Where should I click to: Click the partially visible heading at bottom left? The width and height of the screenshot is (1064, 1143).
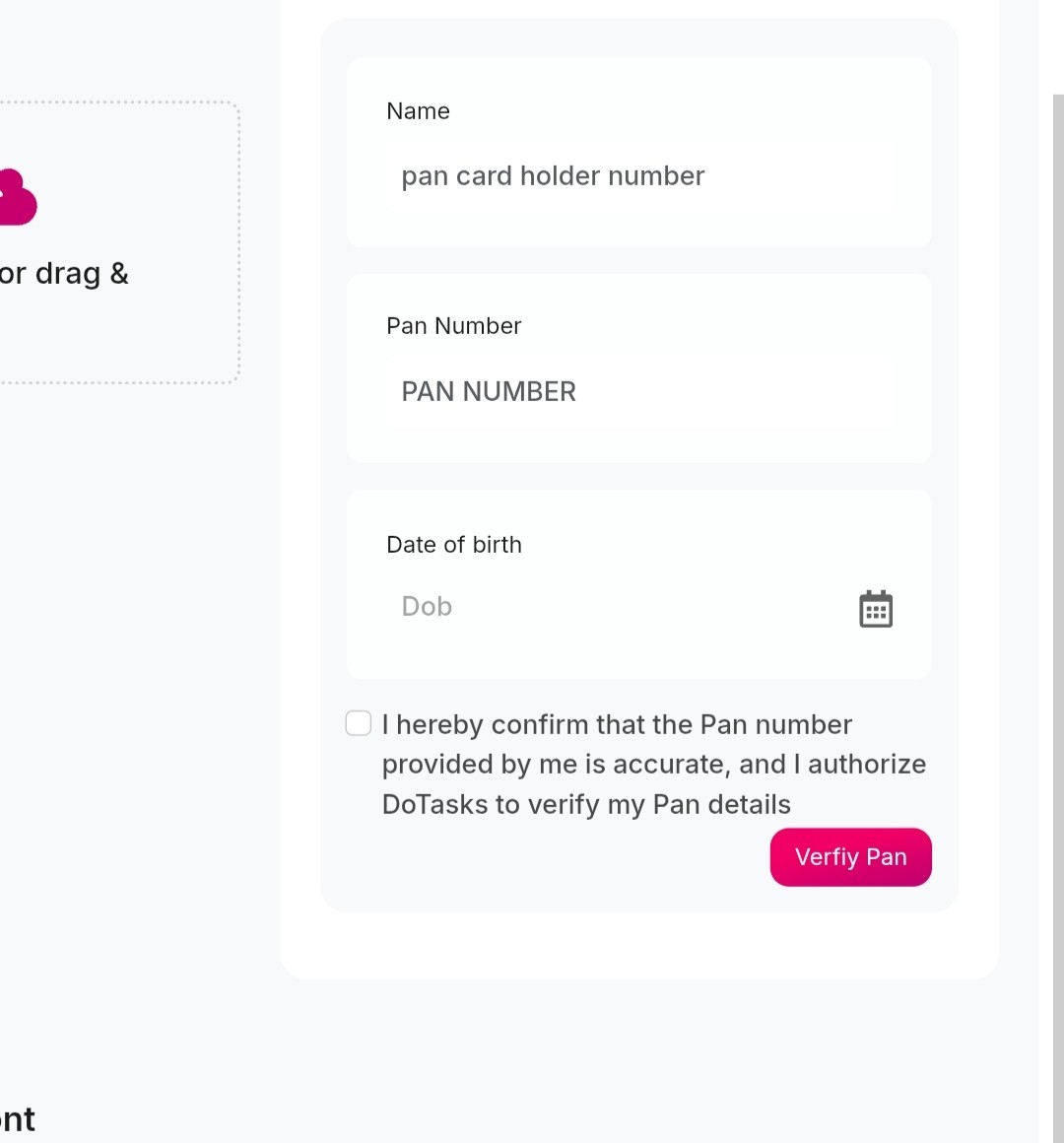click(x=18, y=1119)
